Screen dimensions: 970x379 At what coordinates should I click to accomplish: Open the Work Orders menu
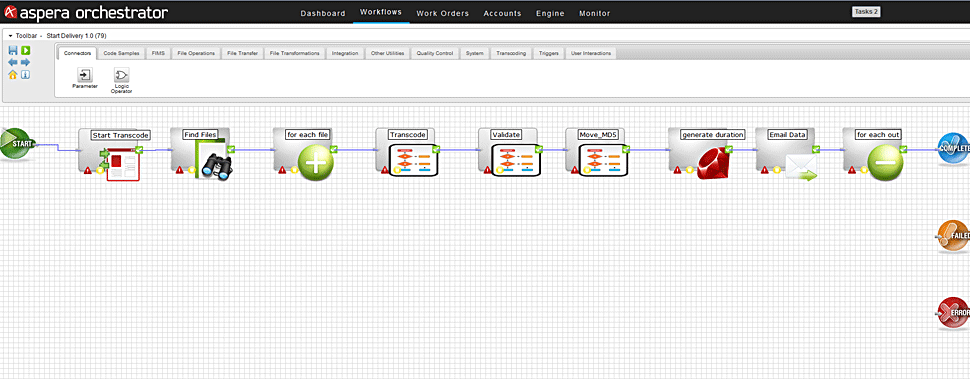(442, 13)
